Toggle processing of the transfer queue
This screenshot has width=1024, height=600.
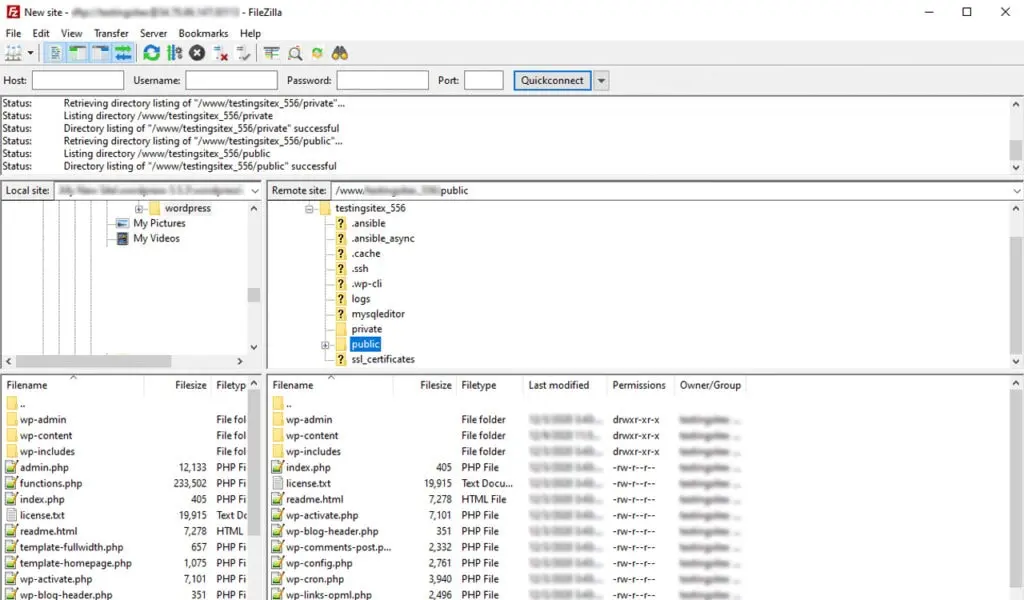click(174, 53)
